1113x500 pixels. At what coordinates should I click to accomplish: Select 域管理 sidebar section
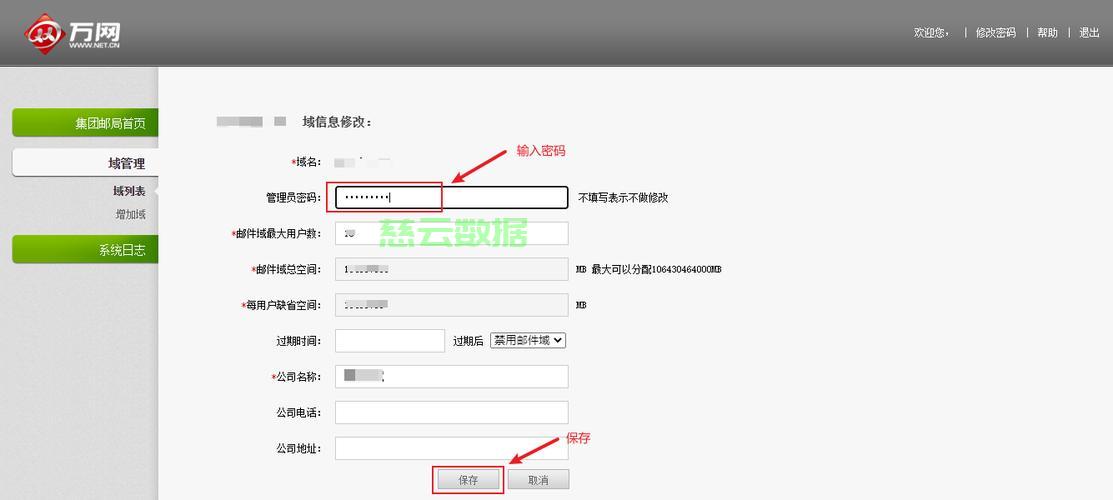(85, 163)
